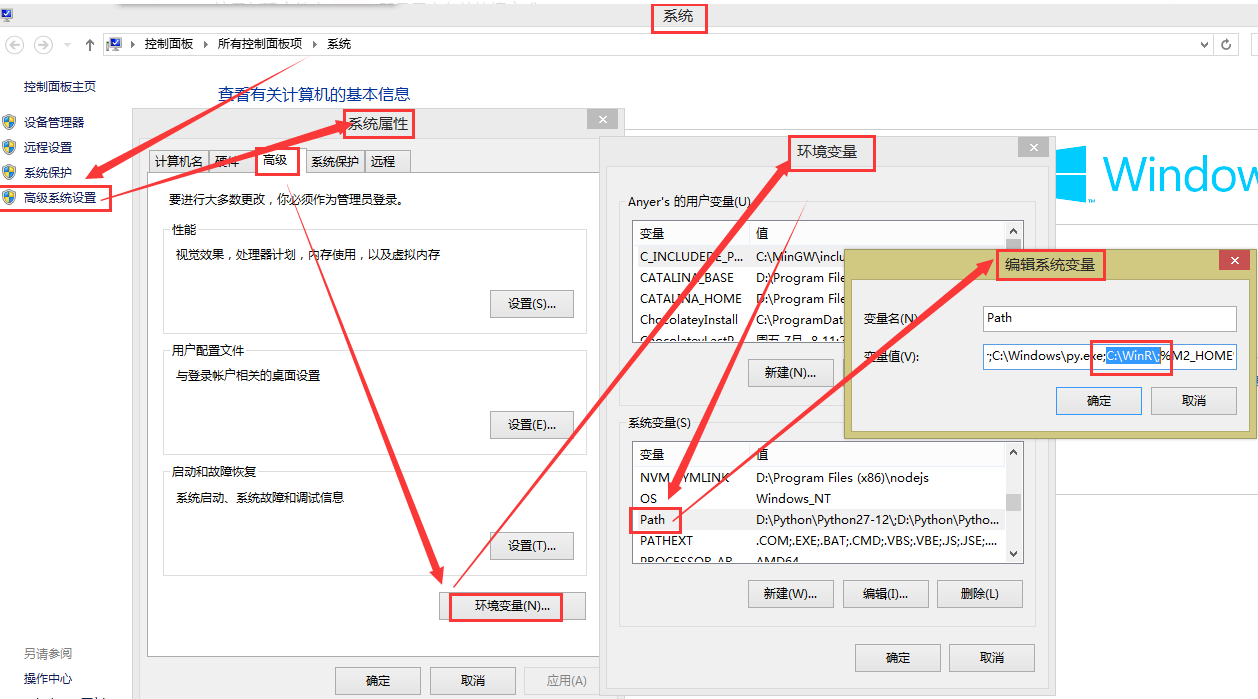Click the forward navigation arrow

pyautogui.click(x=43, y=45)
